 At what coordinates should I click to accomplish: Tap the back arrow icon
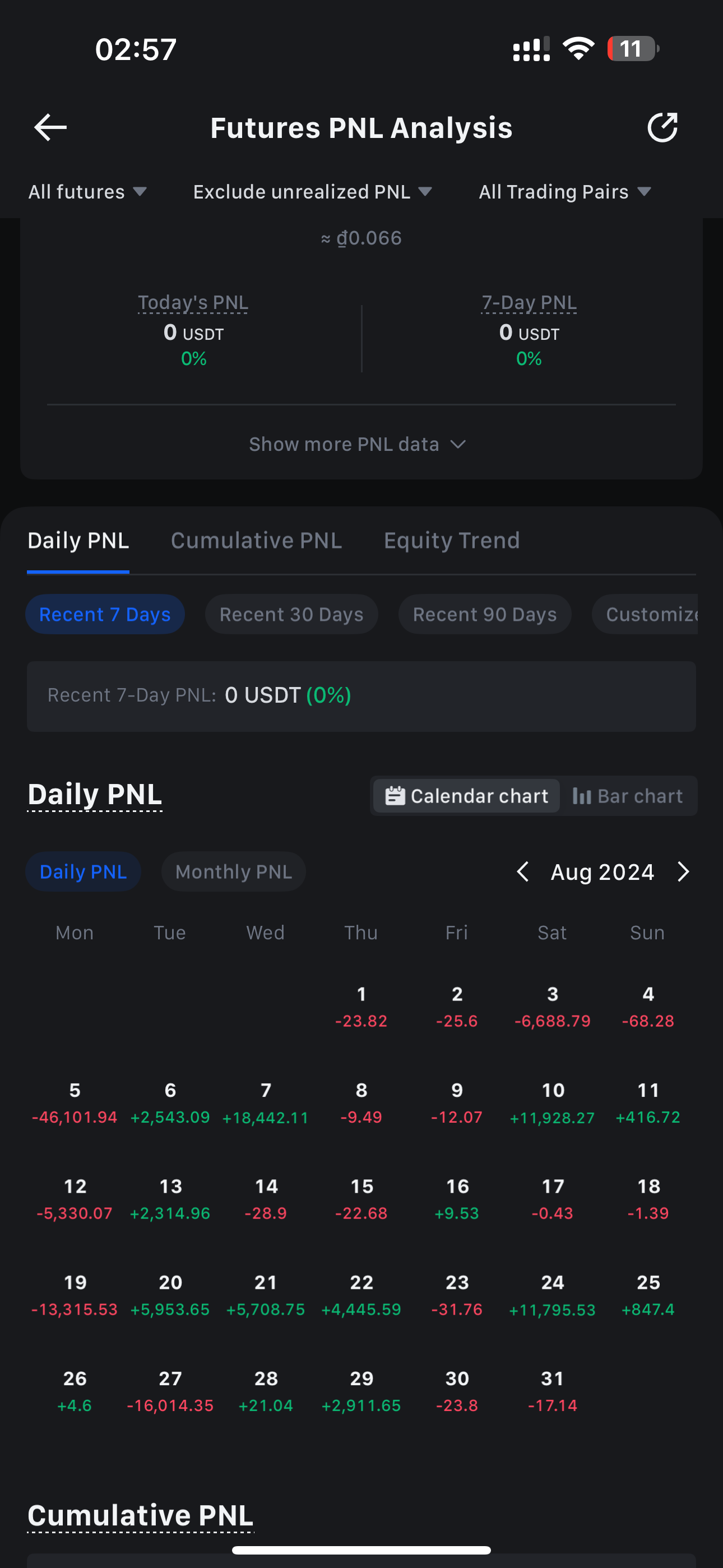(x=50, y=127)
